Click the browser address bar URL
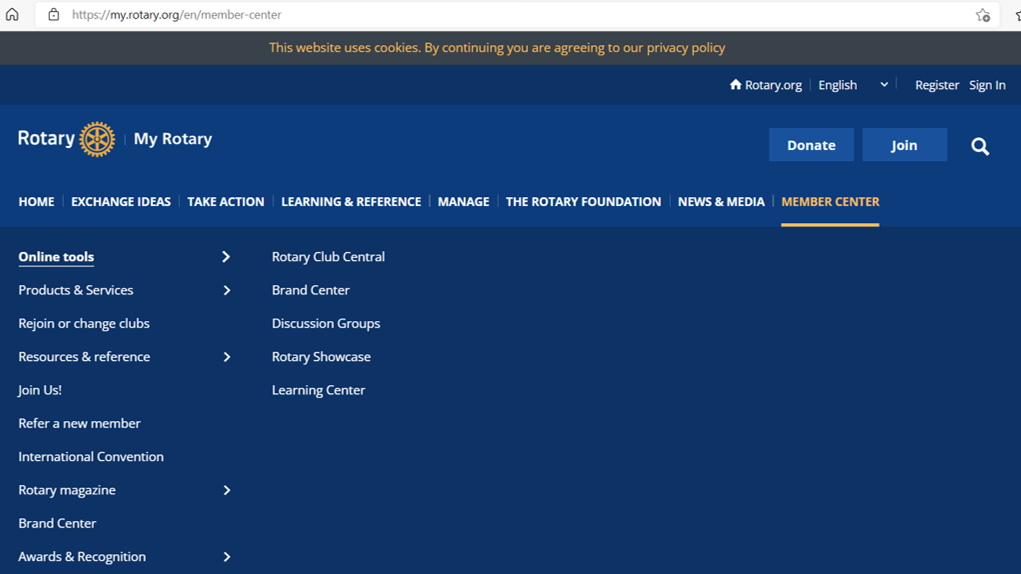 (x=176, y=14)
